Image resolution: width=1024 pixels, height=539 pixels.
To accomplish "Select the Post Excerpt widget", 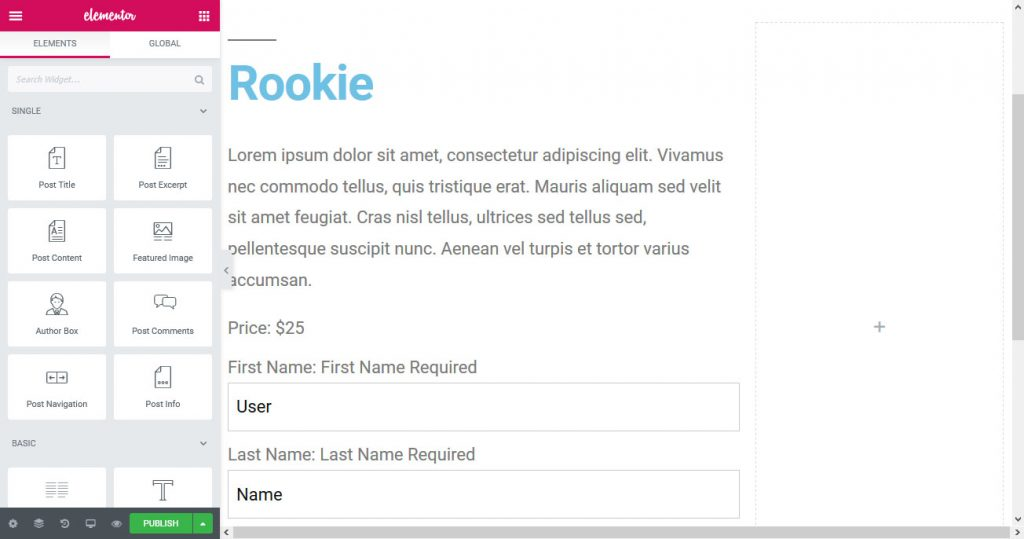I will [x=163, y=167].
